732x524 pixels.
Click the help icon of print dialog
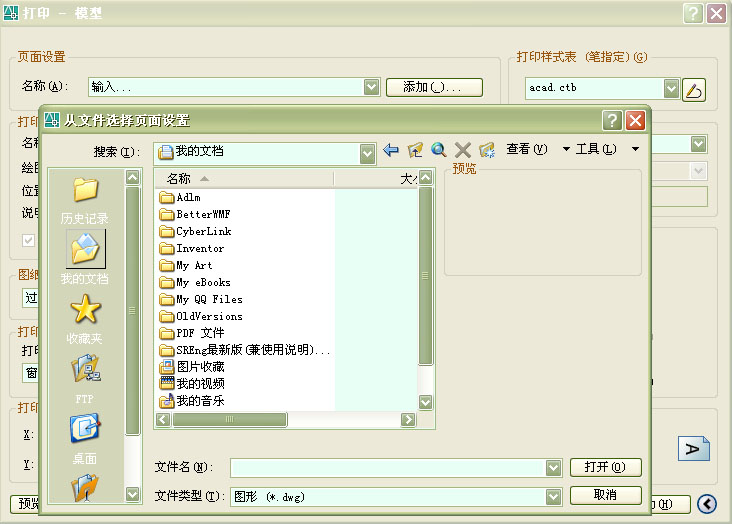click(693, 13)
